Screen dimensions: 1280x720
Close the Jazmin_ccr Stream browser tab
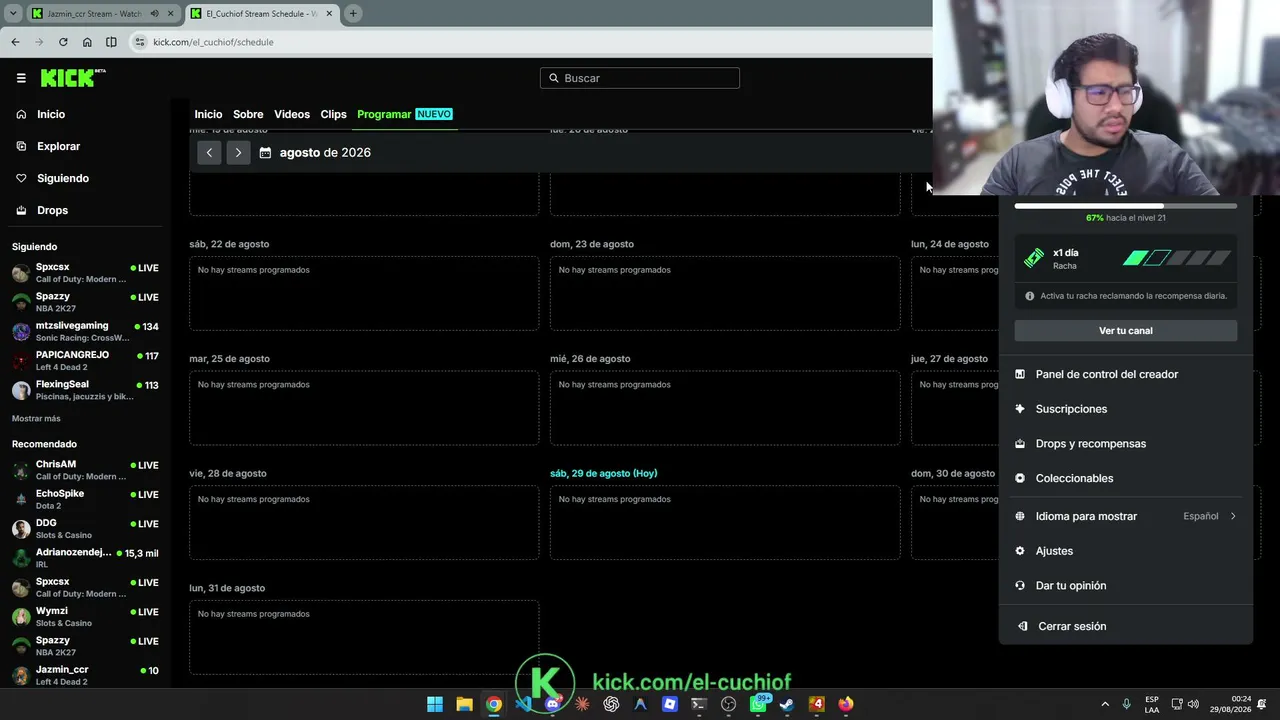169,14
